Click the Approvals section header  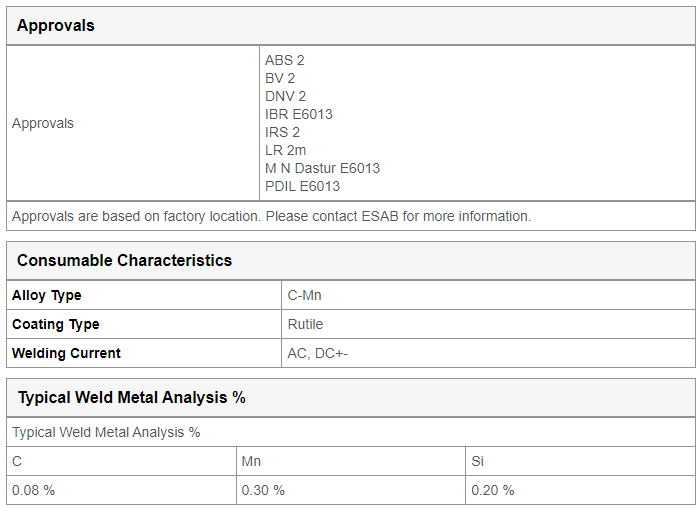point(56,25)
